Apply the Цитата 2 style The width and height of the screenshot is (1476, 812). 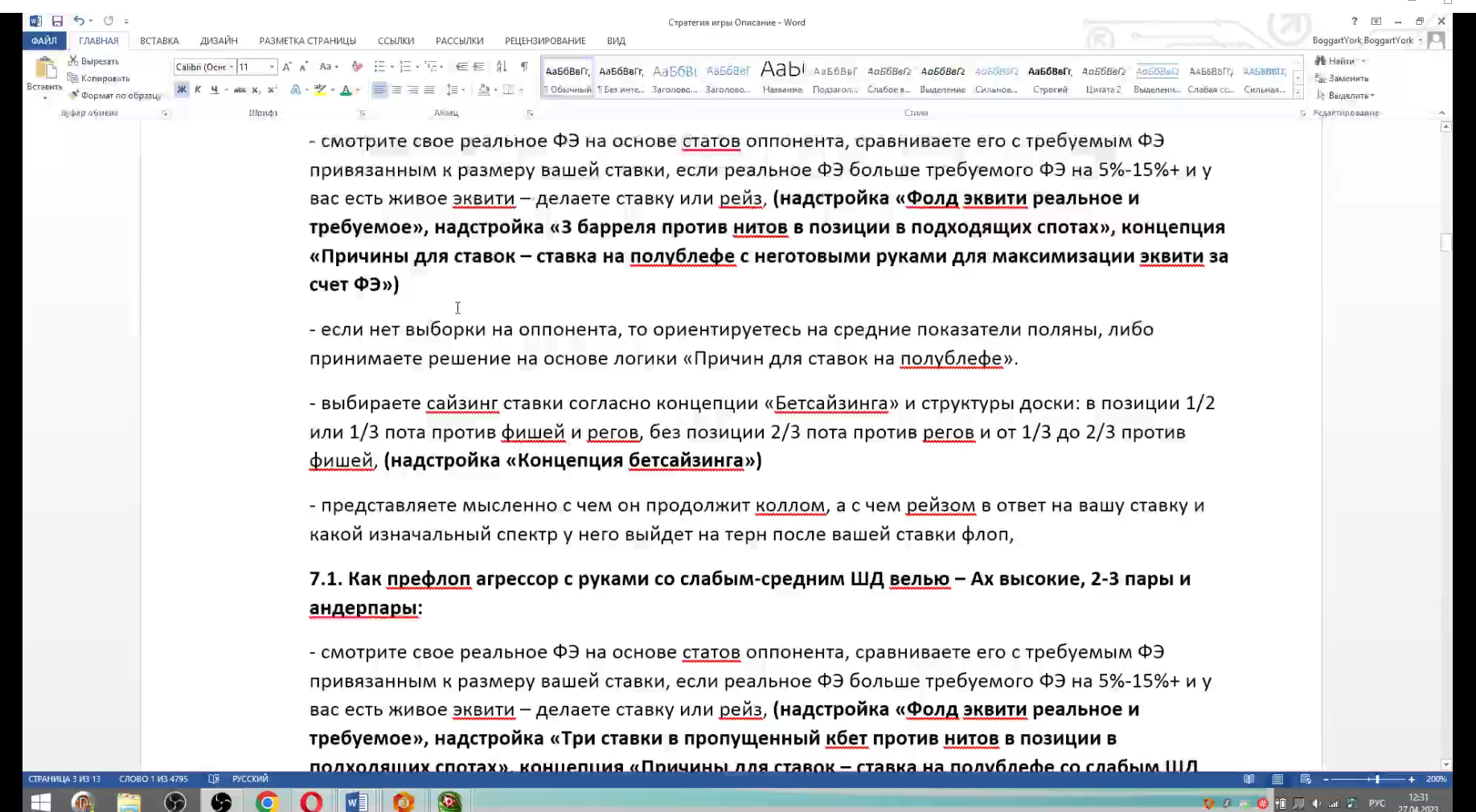pyautogui.click(x=1103, y=78)
